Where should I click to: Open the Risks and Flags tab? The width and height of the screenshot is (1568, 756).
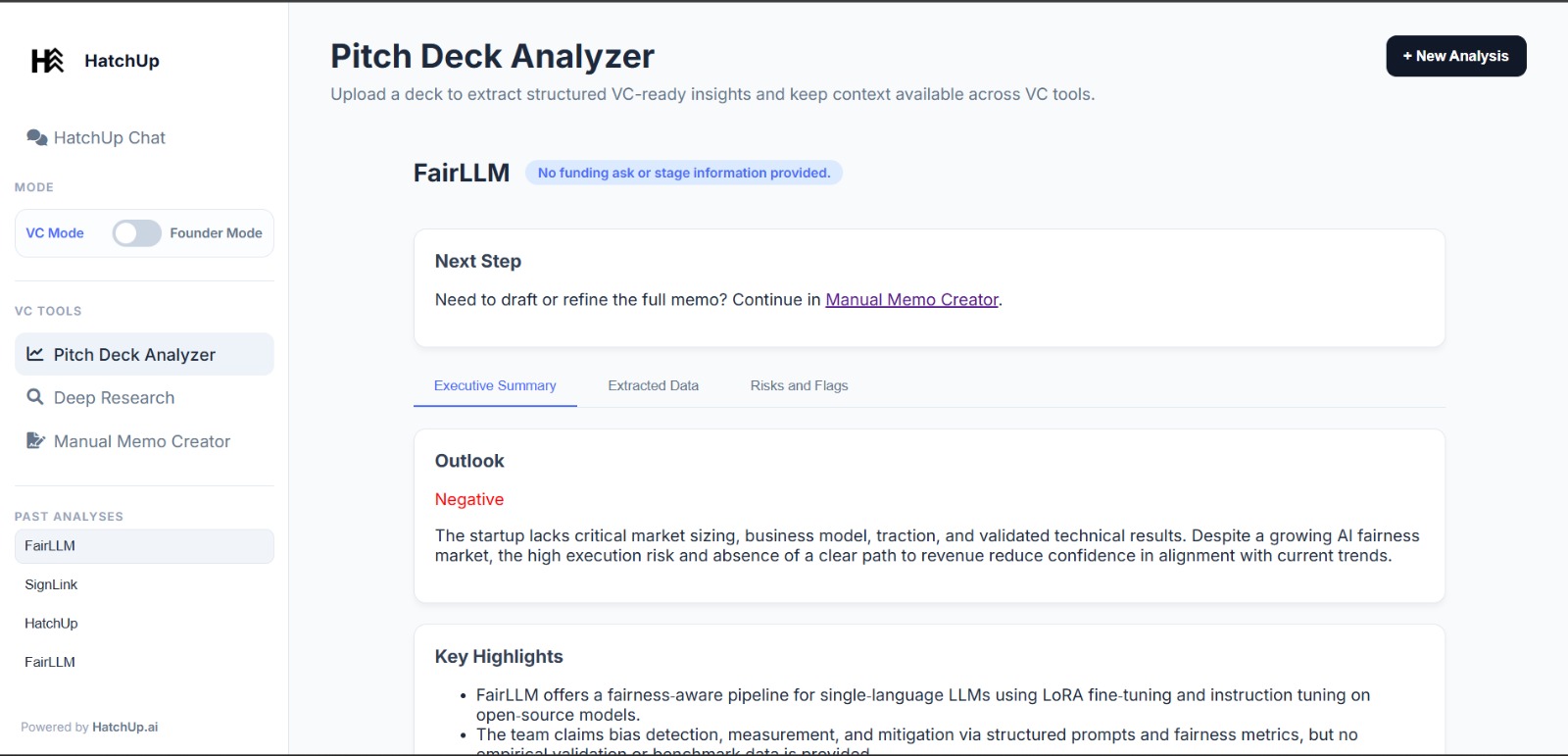coord(799,385)
